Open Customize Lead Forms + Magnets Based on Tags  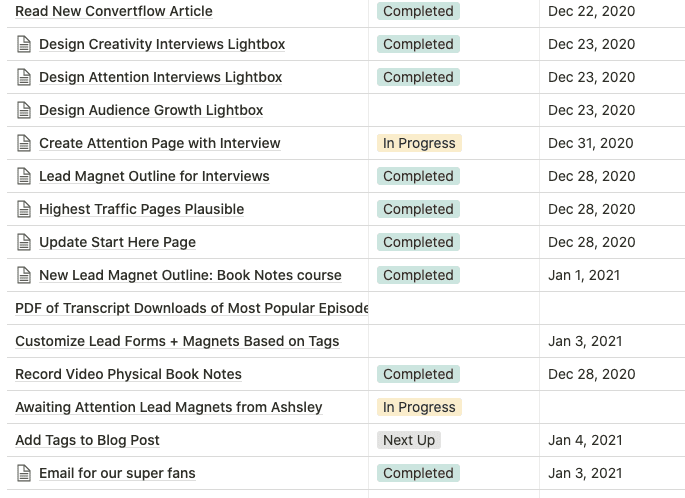pos(177,341)
